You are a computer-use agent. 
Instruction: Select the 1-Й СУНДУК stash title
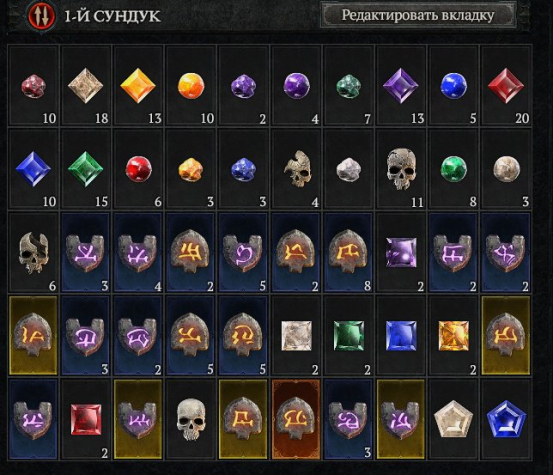point(113,16)
